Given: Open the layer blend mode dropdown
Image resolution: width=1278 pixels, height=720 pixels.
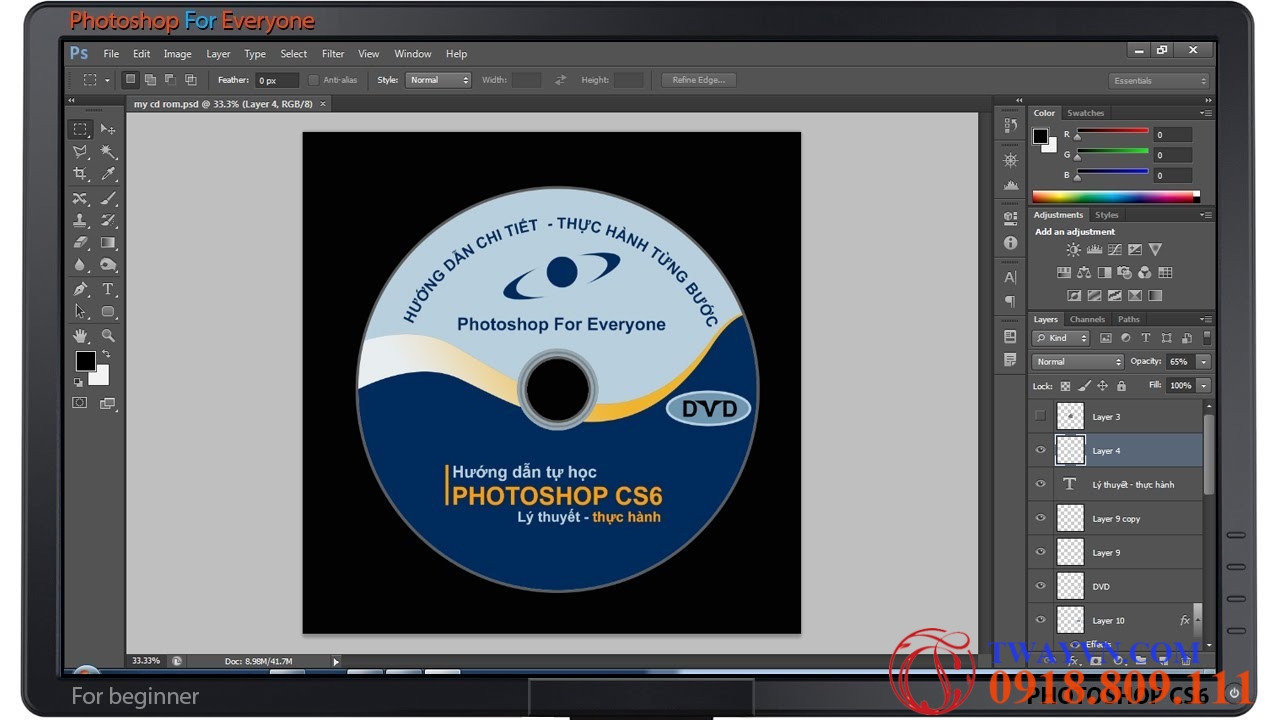Looking at the screenshot, I should [x=1078, y=362].
